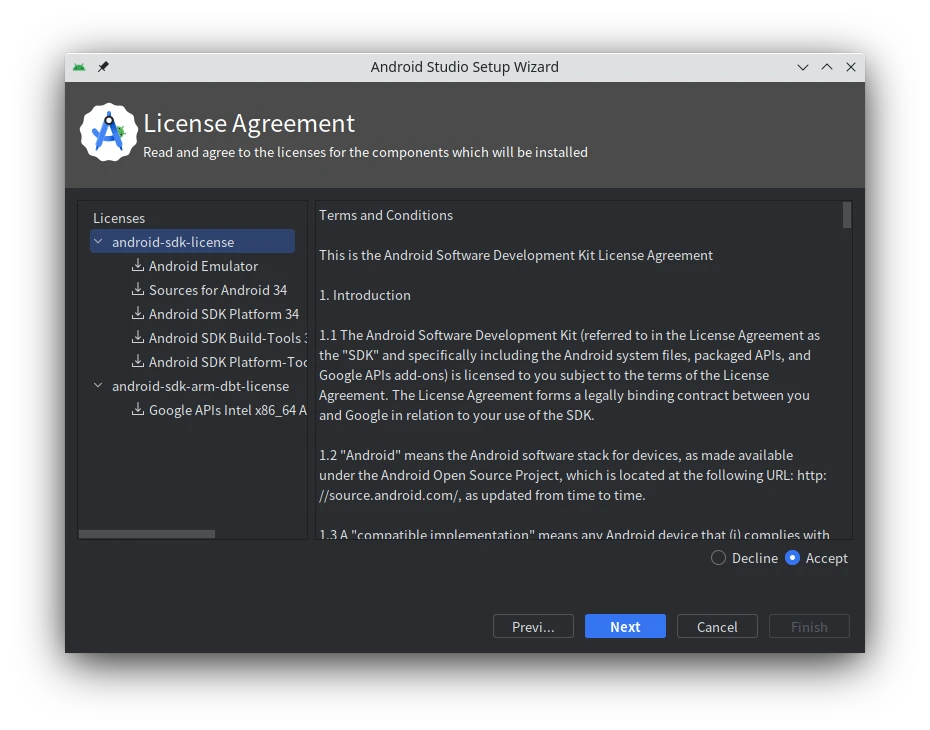Minimize the Setup Wizard window
930x730 pixels.
pyautogui.click(x=803, y=67)
